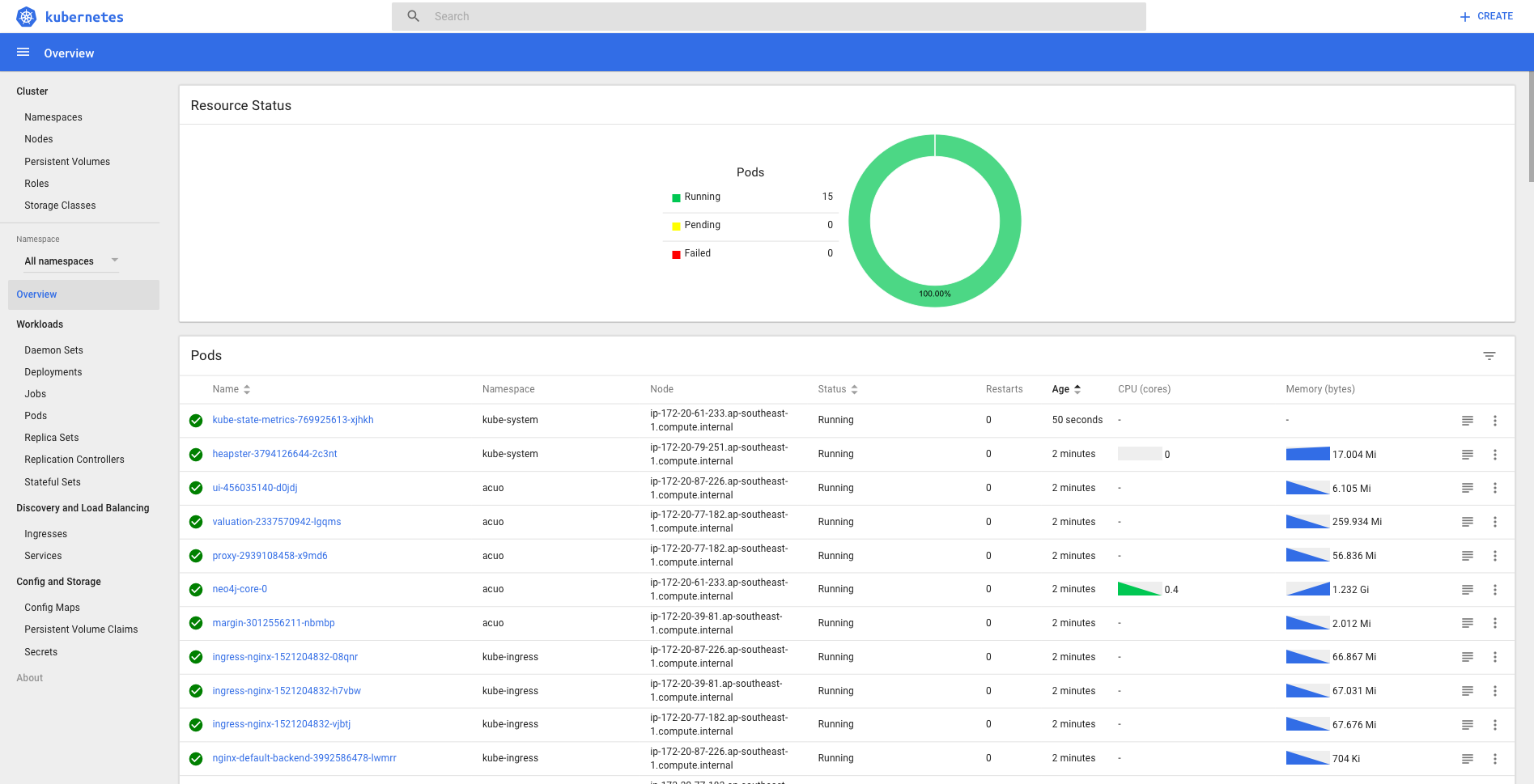Open actions menu for proxy-2939108458-x9md6
Screen dimensions: 1534x784
1495,556
